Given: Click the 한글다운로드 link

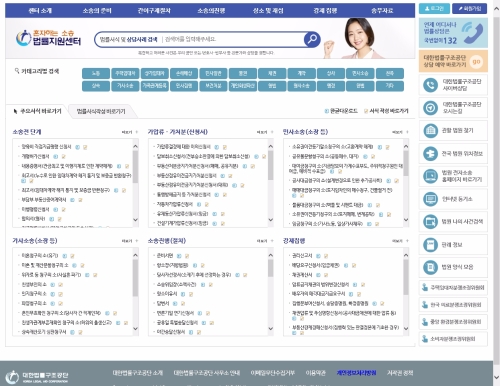Looking at the screenshot, I should (341, 111).
